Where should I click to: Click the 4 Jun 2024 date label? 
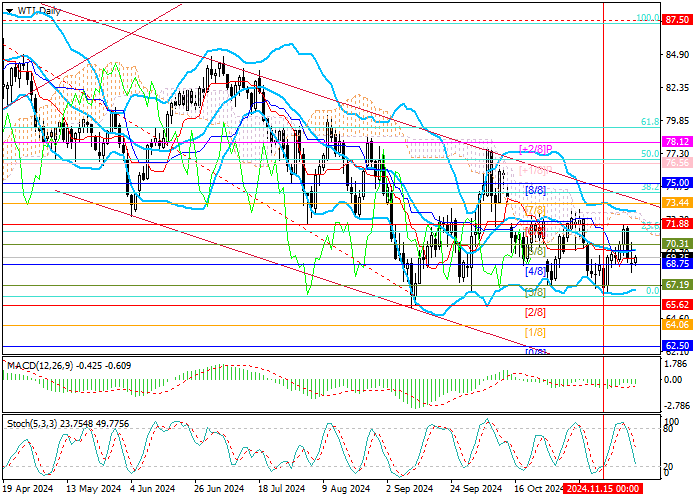click(153, 489)
